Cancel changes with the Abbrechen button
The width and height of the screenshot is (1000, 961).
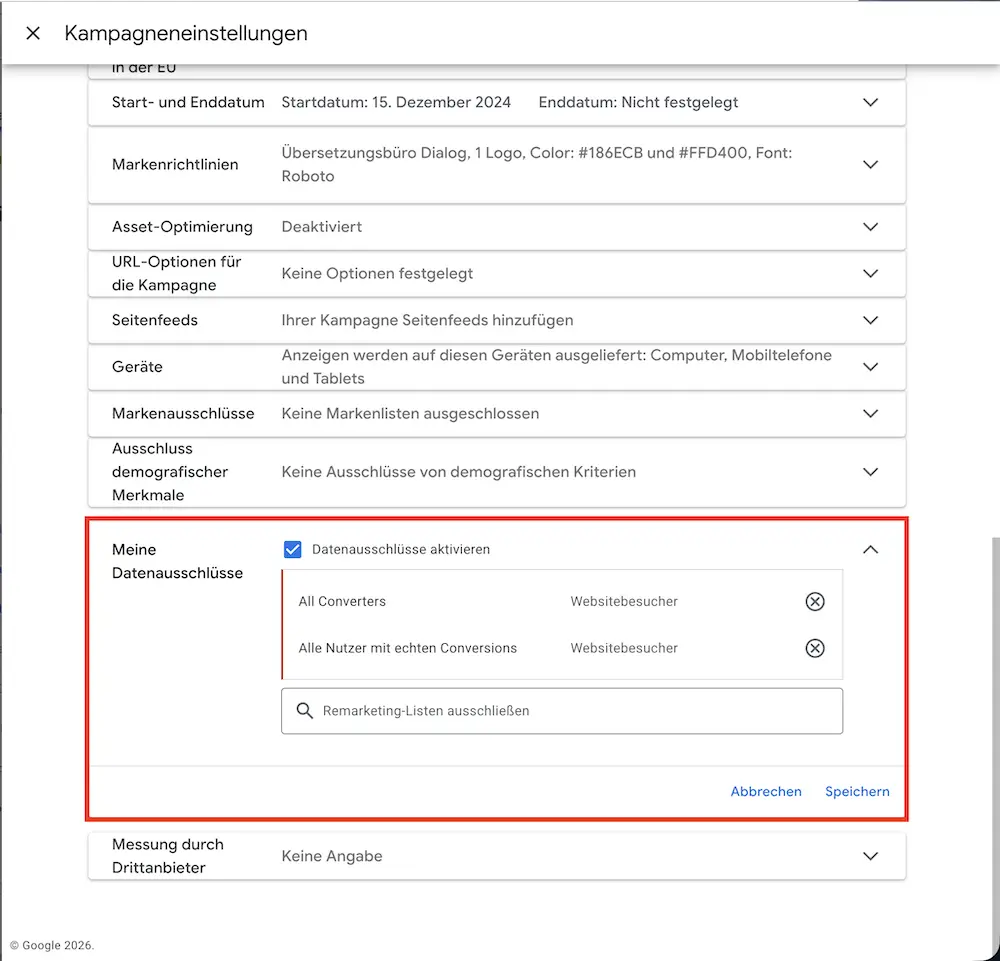pyautogui.click(x=766, y=791)
